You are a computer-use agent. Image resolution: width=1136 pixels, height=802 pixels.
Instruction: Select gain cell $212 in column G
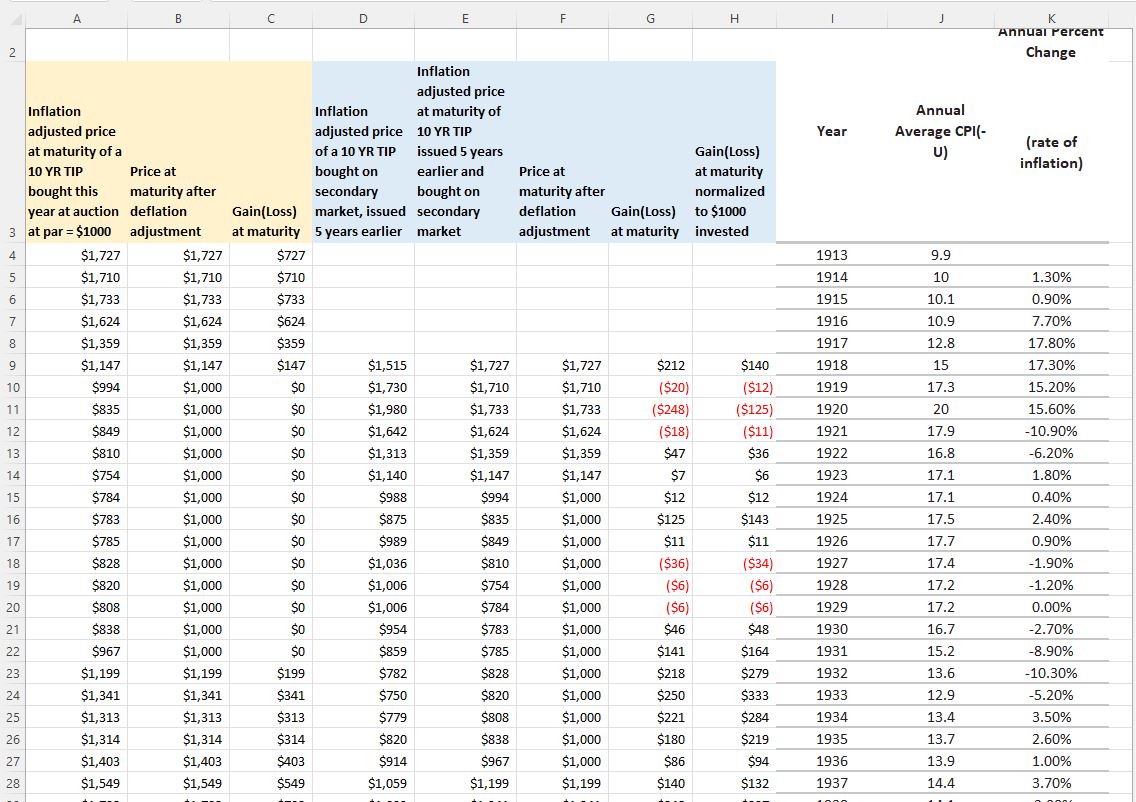click(650, 366)
